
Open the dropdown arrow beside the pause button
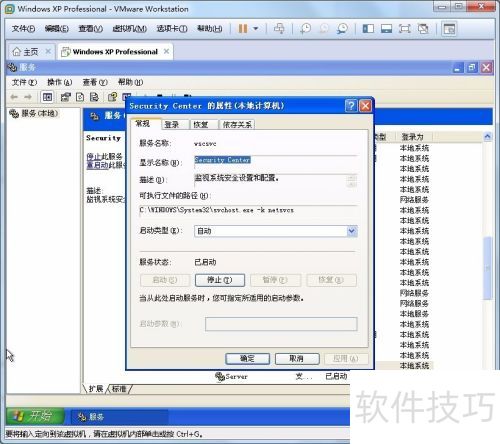coord(256,29)
